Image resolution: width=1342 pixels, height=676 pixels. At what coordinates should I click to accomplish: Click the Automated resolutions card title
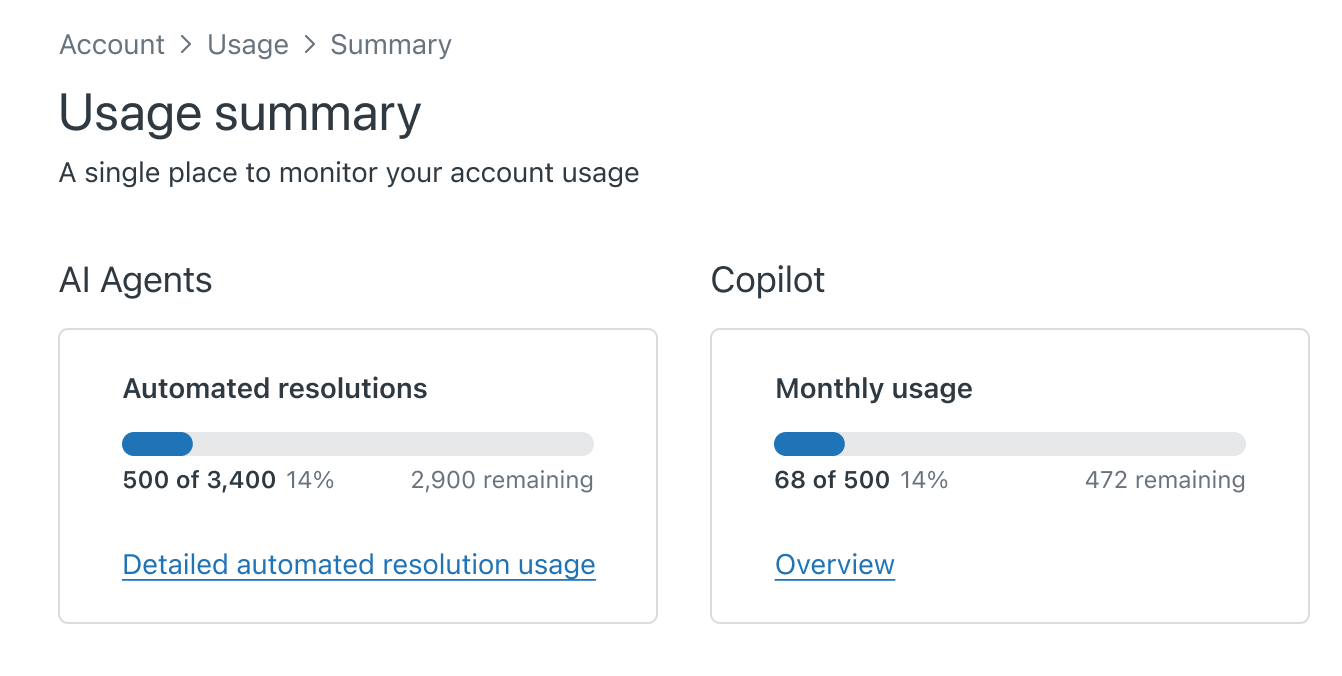pos(275,389)
